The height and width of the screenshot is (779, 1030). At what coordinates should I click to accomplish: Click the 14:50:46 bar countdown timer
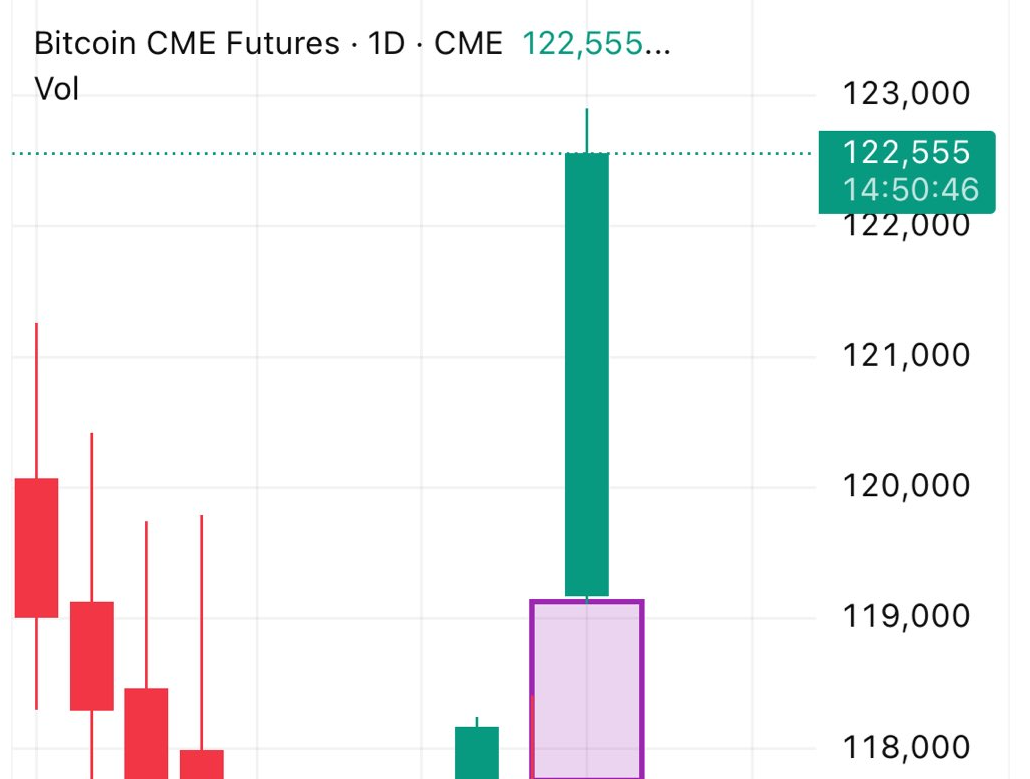point(910,190)
